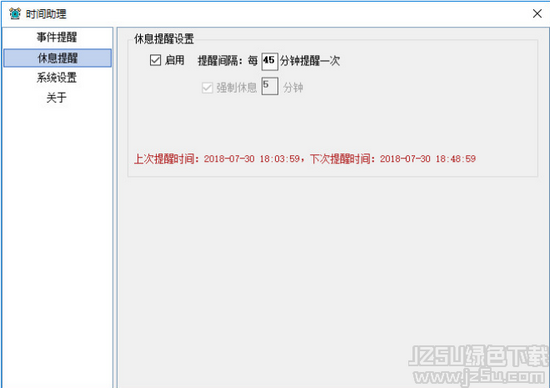Toggle the 强制休息 checkbox

tap(207, 87)
